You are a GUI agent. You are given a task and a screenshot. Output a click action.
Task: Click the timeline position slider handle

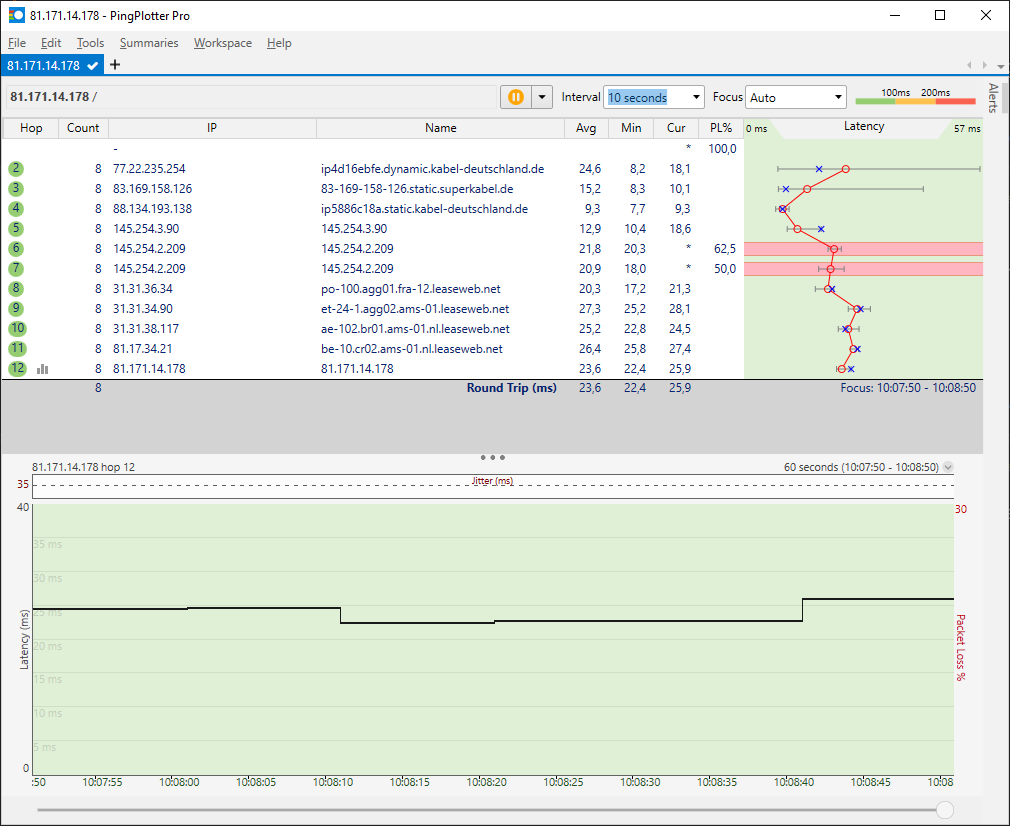(x=944, y=810)
